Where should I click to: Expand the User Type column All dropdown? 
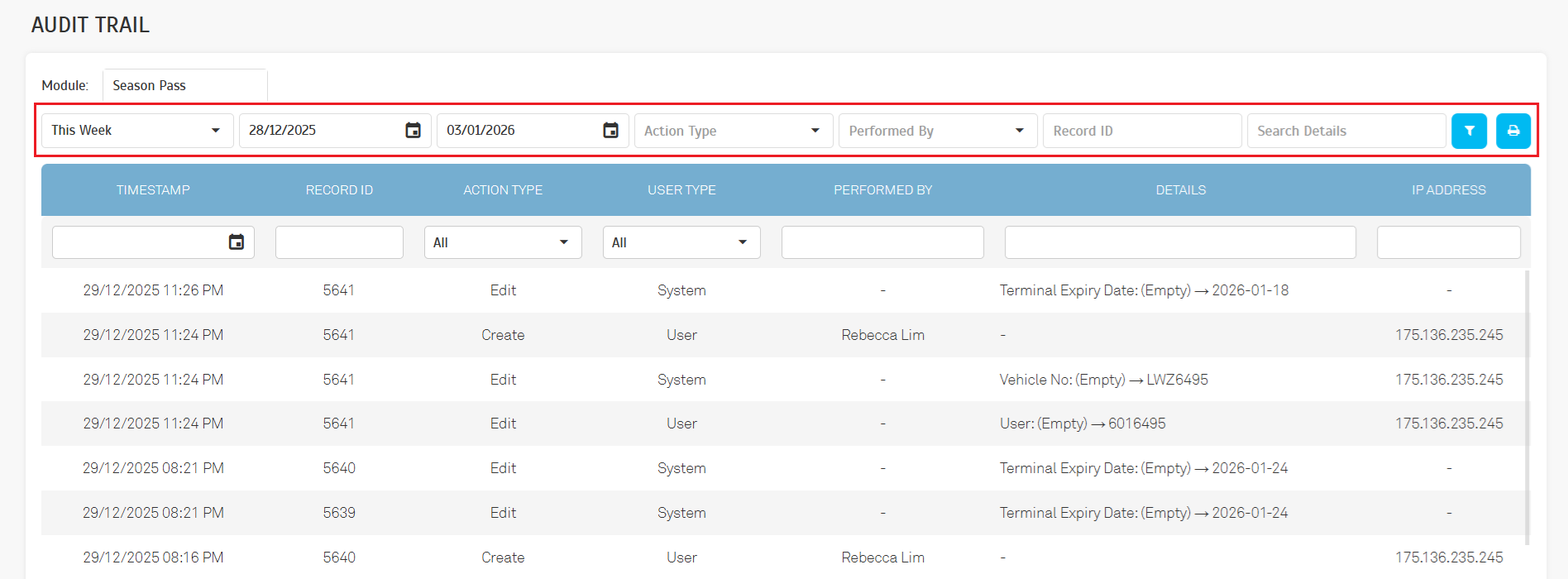pyautogui.click(x=681, y=242)
